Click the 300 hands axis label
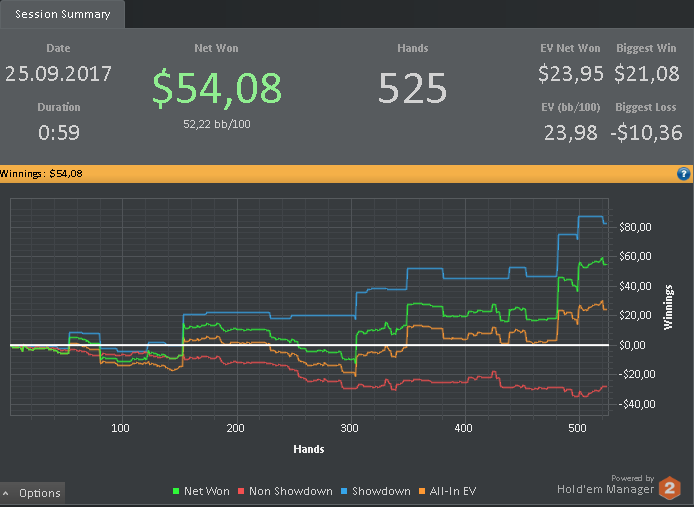Screen dimensions: 694x507 pos(350,428)
